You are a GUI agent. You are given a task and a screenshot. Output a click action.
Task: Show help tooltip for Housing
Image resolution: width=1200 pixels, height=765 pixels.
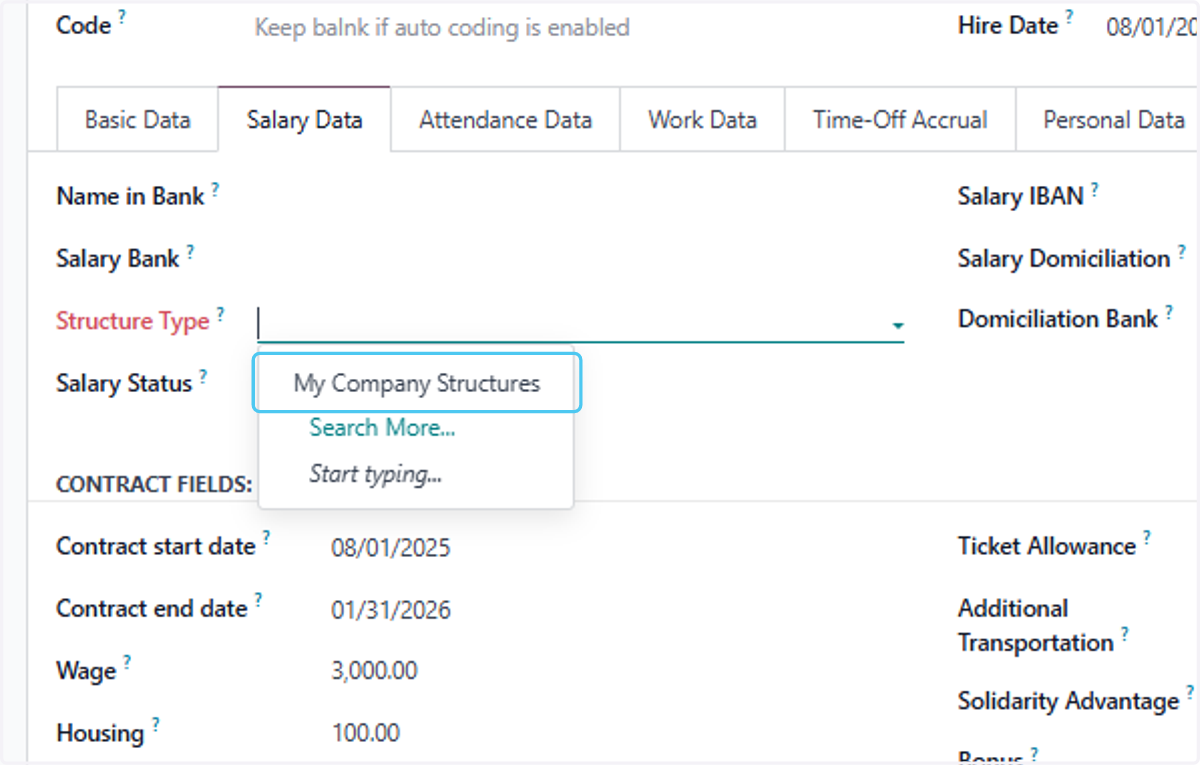155,724
